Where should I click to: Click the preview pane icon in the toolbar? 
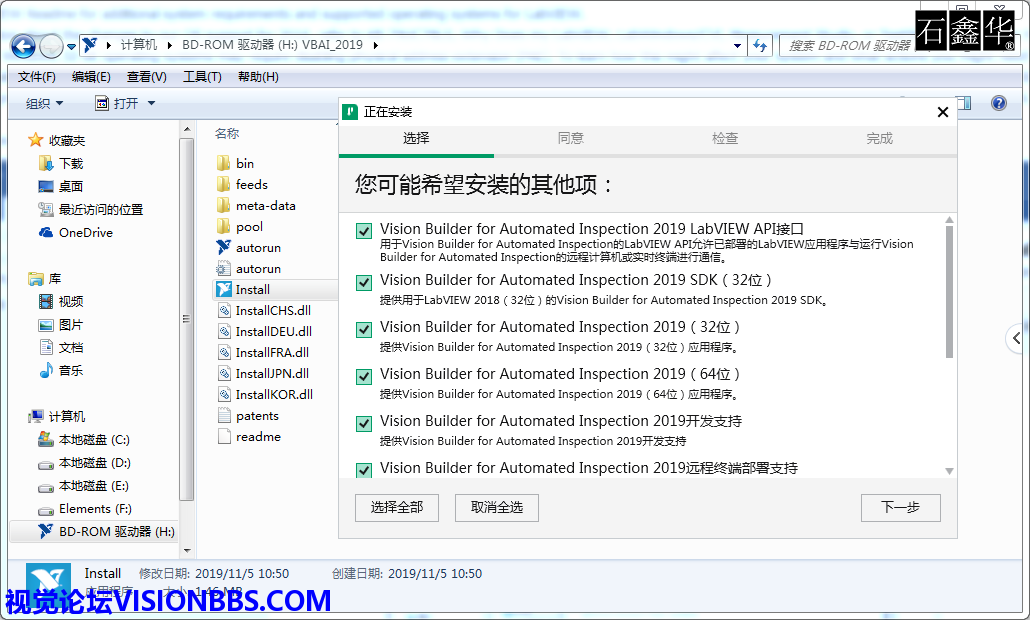[x=964, y=103]
